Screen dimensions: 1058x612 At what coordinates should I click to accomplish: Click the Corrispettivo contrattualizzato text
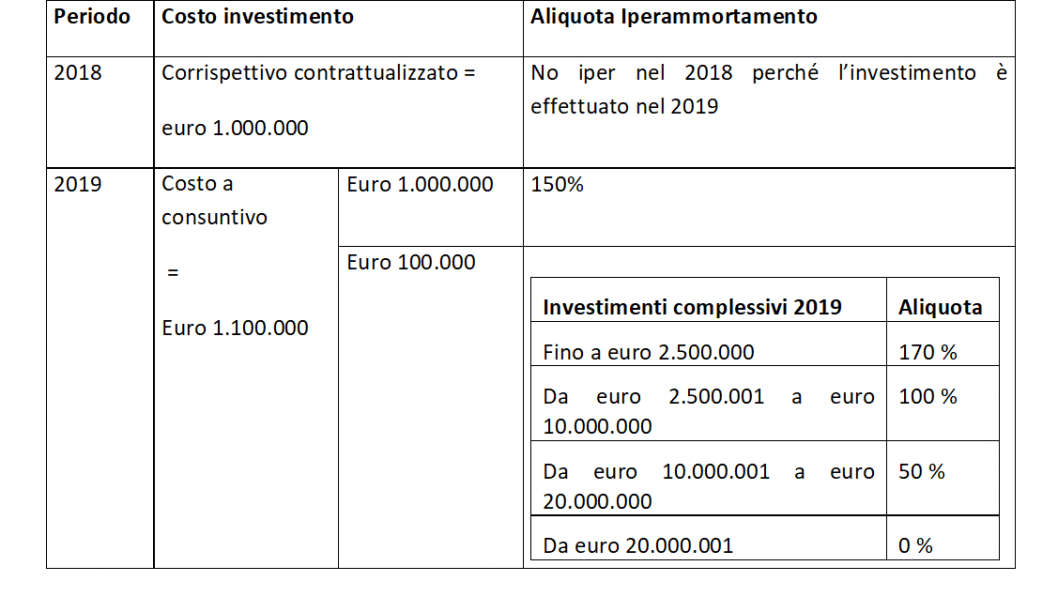pyautogui.click(x=318, y=74)
